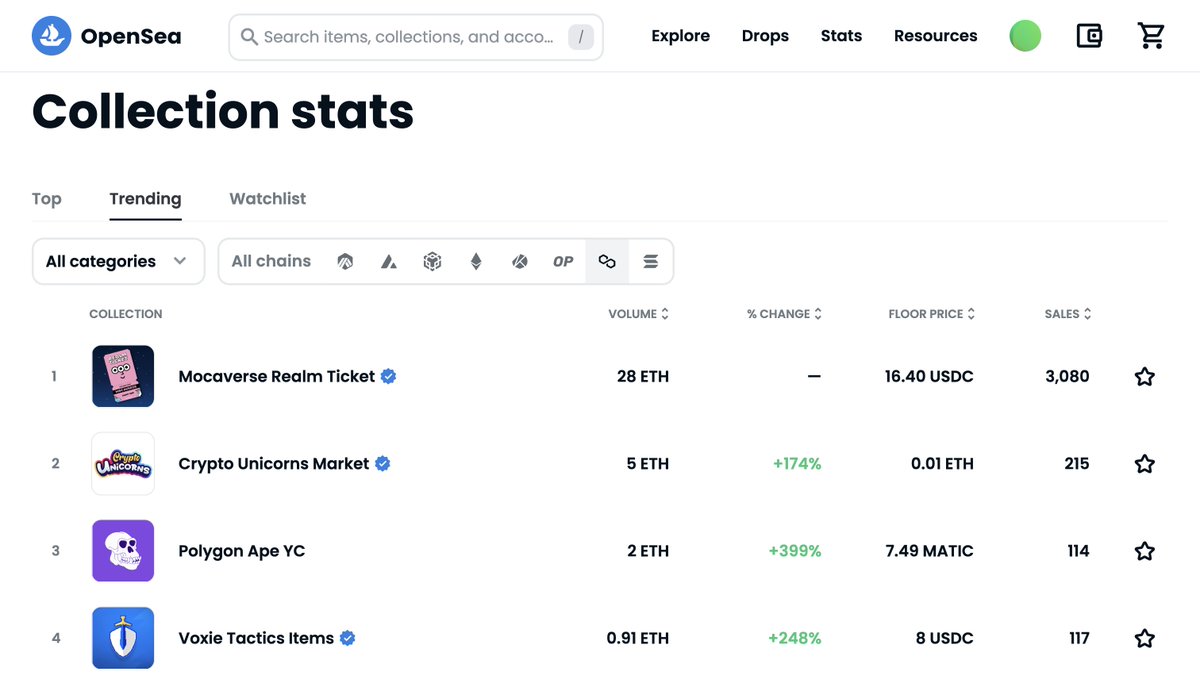This screenshot has width=1200, height=687.
Task: Open Mocaverse Realm Ticket collection
Action: [277, 376]
